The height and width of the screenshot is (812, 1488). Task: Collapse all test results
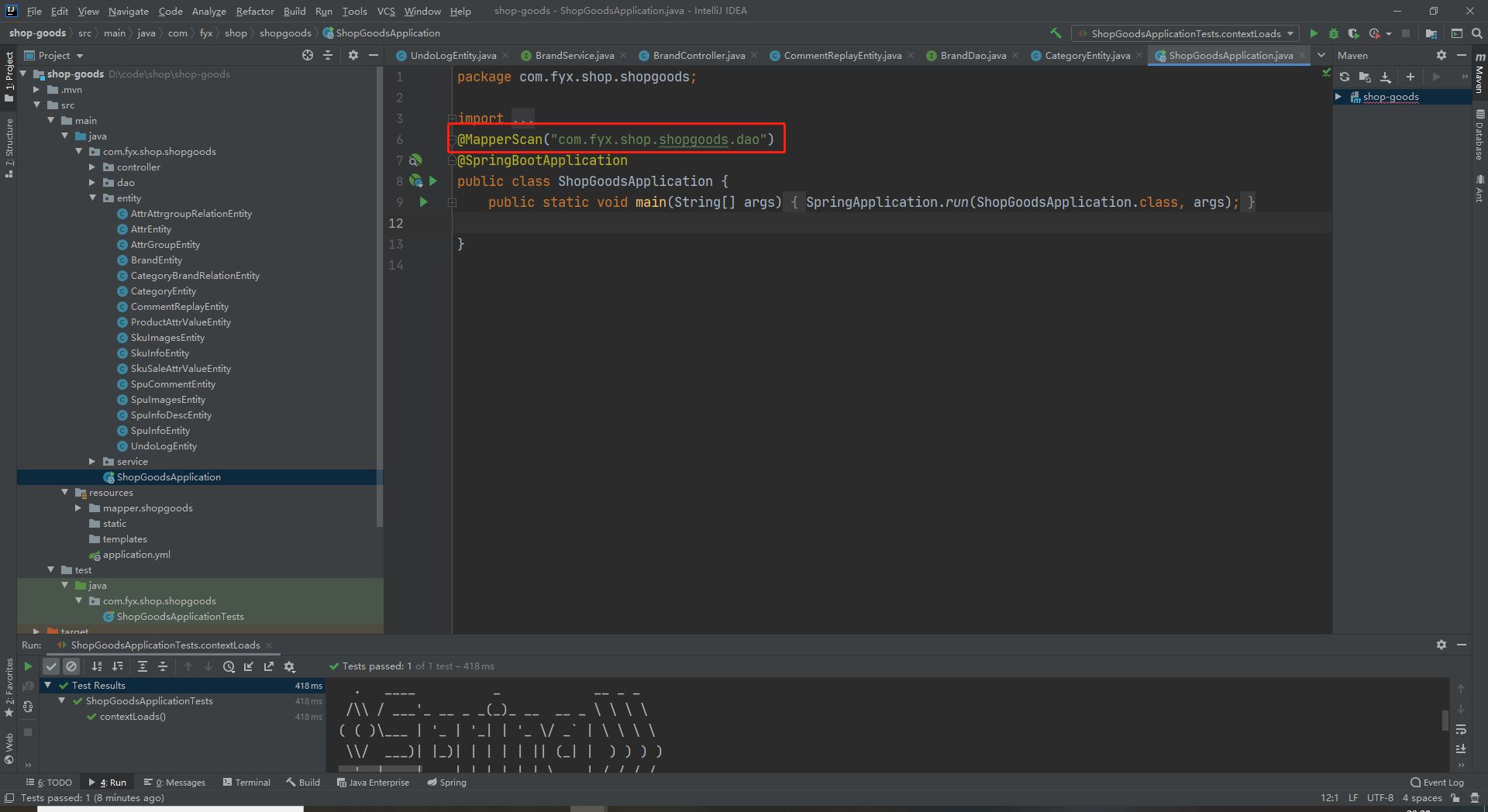[163, 666]
